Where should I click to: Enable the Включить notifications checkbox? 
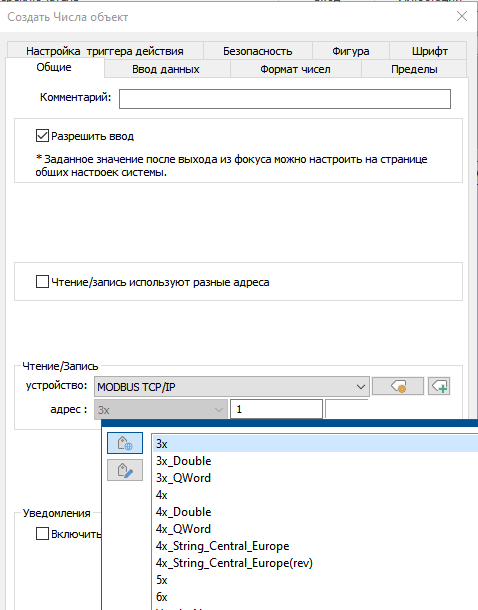[x=42, y=533]
